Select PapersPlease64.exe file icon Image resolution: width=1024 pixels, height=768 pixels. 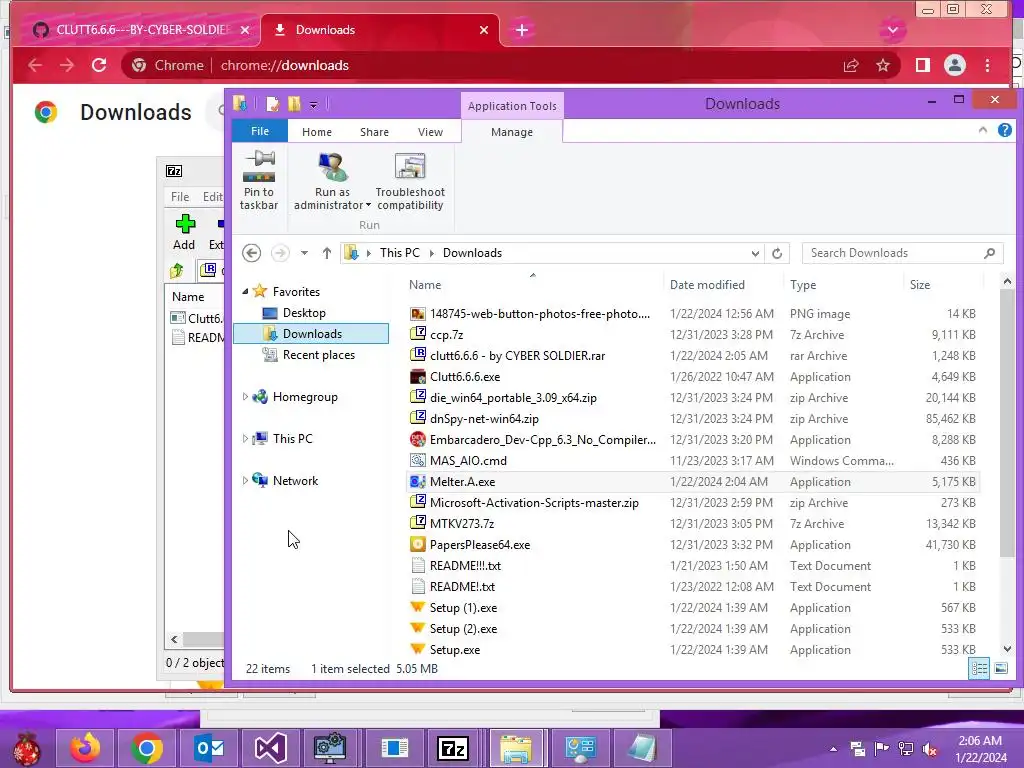[x=417, y=545]
